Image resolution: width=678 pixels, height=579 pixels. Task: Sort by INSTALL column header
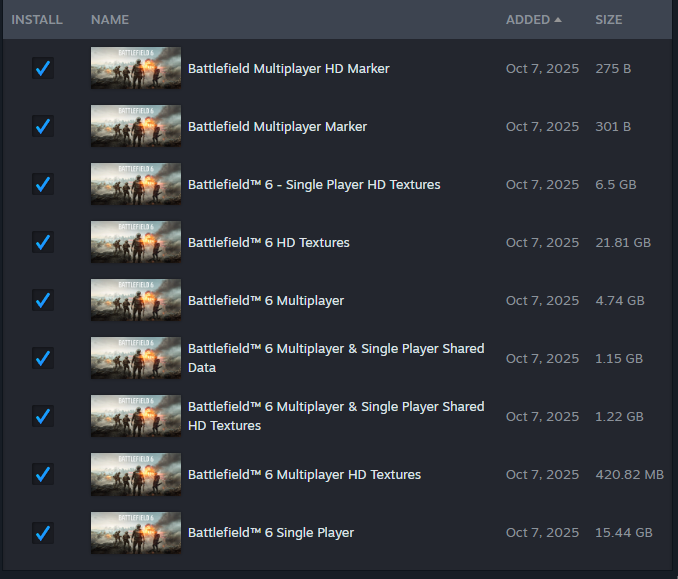37,20
